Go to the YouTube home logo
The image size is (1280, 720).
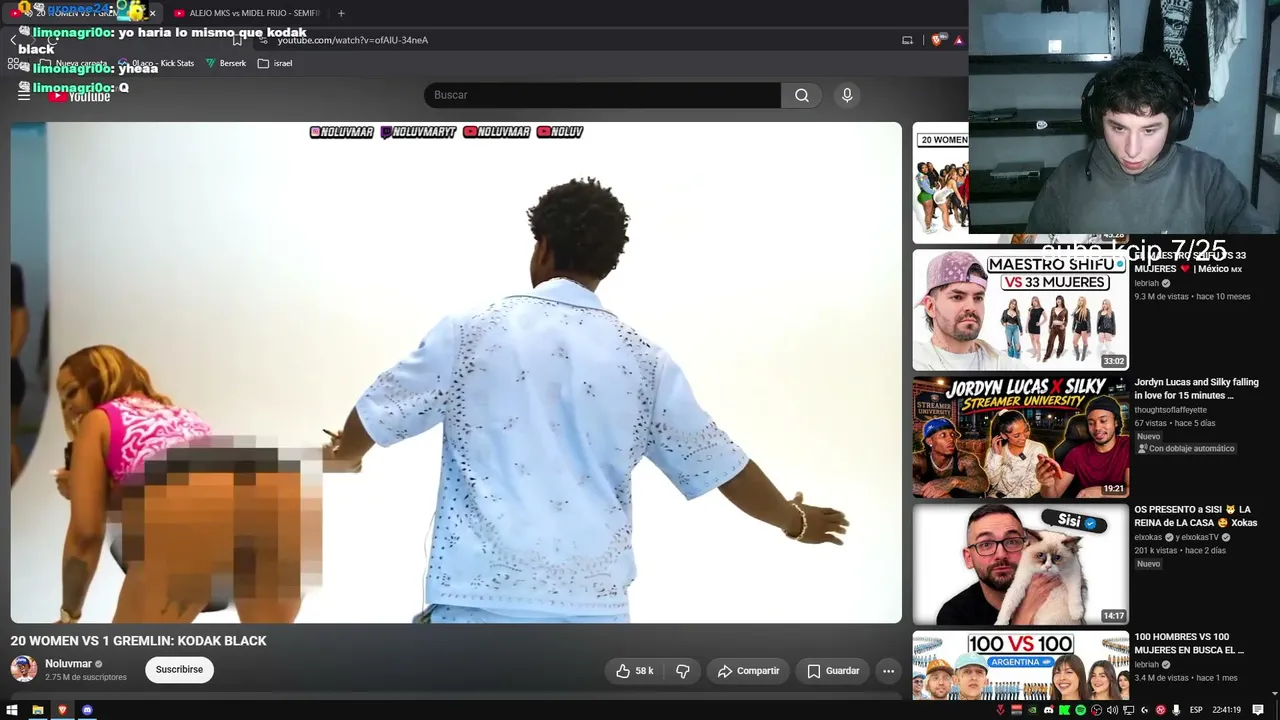[x=80, y=96]
